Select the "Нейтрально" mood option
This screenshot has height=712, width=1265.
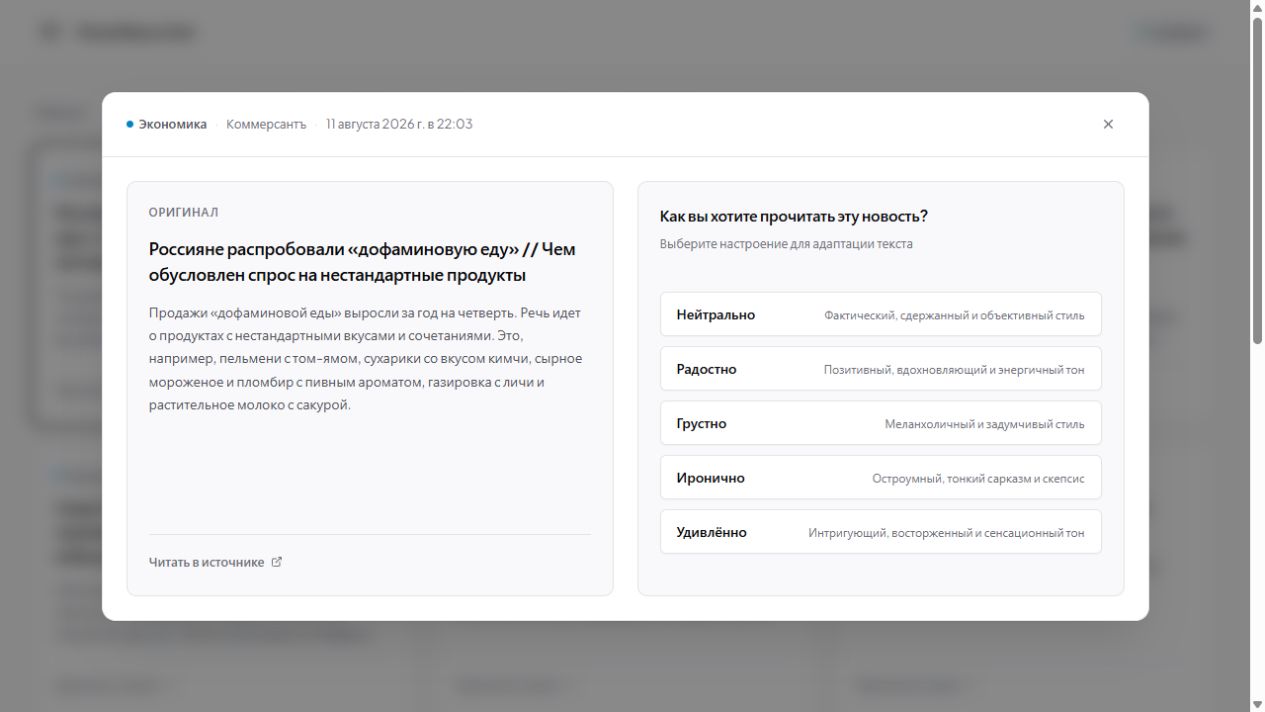880,314
